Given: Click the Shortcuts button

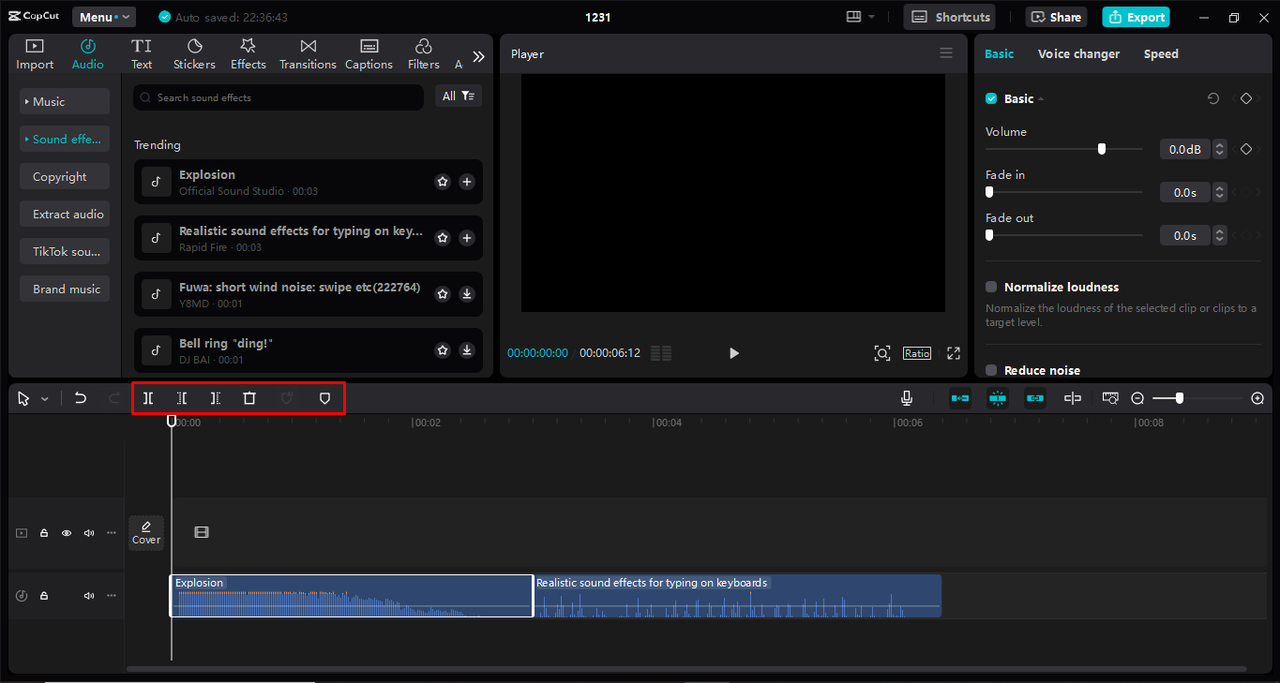Looking at the screenshot, I should [x=950, y=17].
